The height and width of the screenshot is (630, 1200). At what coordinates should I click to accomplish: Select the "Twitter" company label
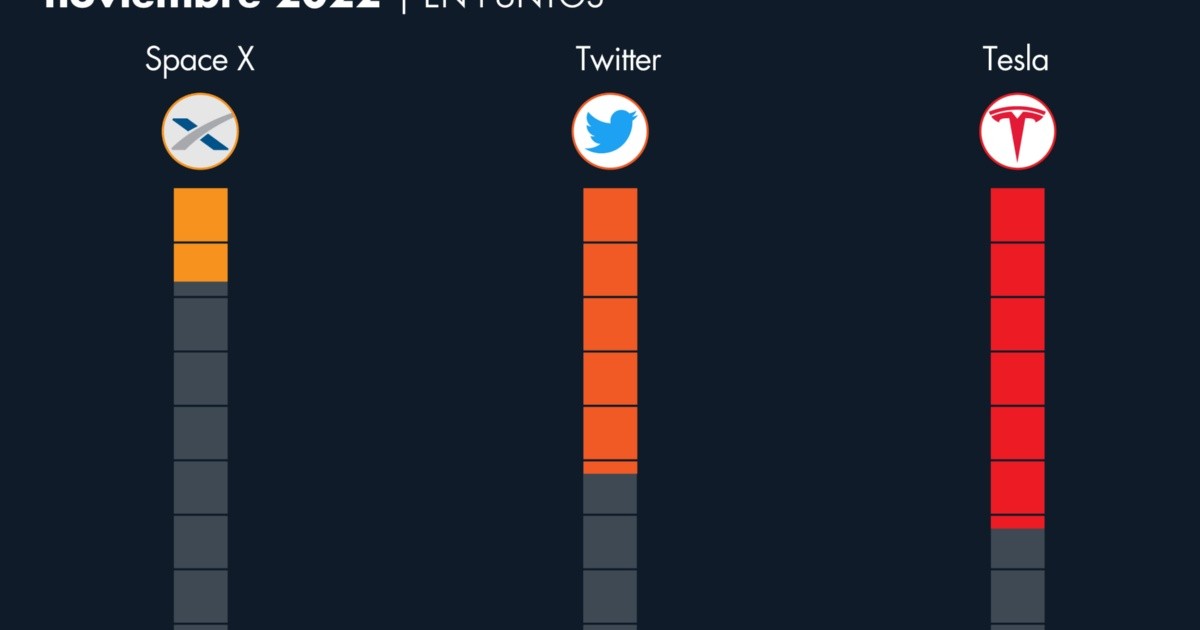point(618,60)
